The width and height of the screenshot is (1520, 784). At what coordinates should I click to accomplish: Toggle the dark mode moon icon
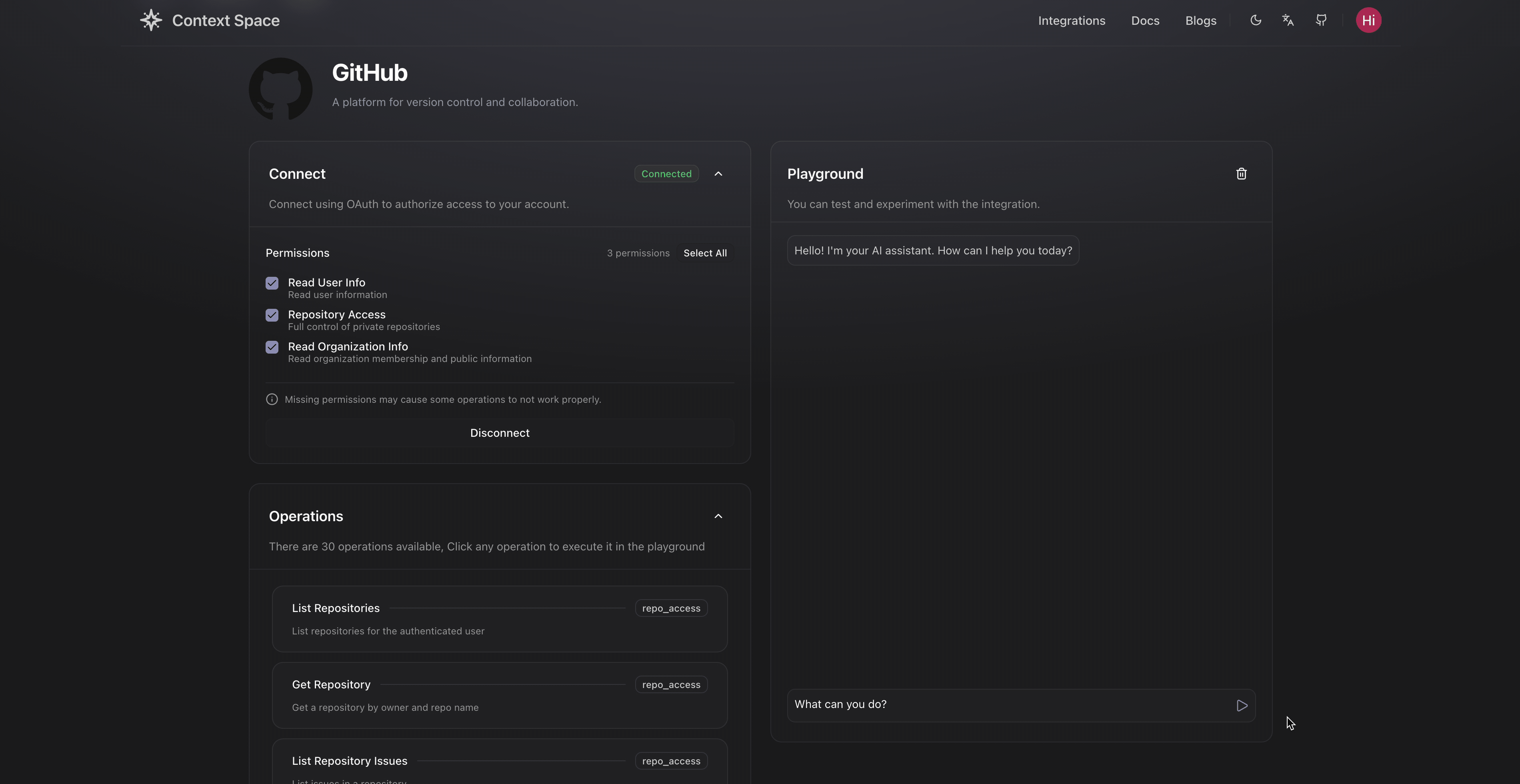1256,20
